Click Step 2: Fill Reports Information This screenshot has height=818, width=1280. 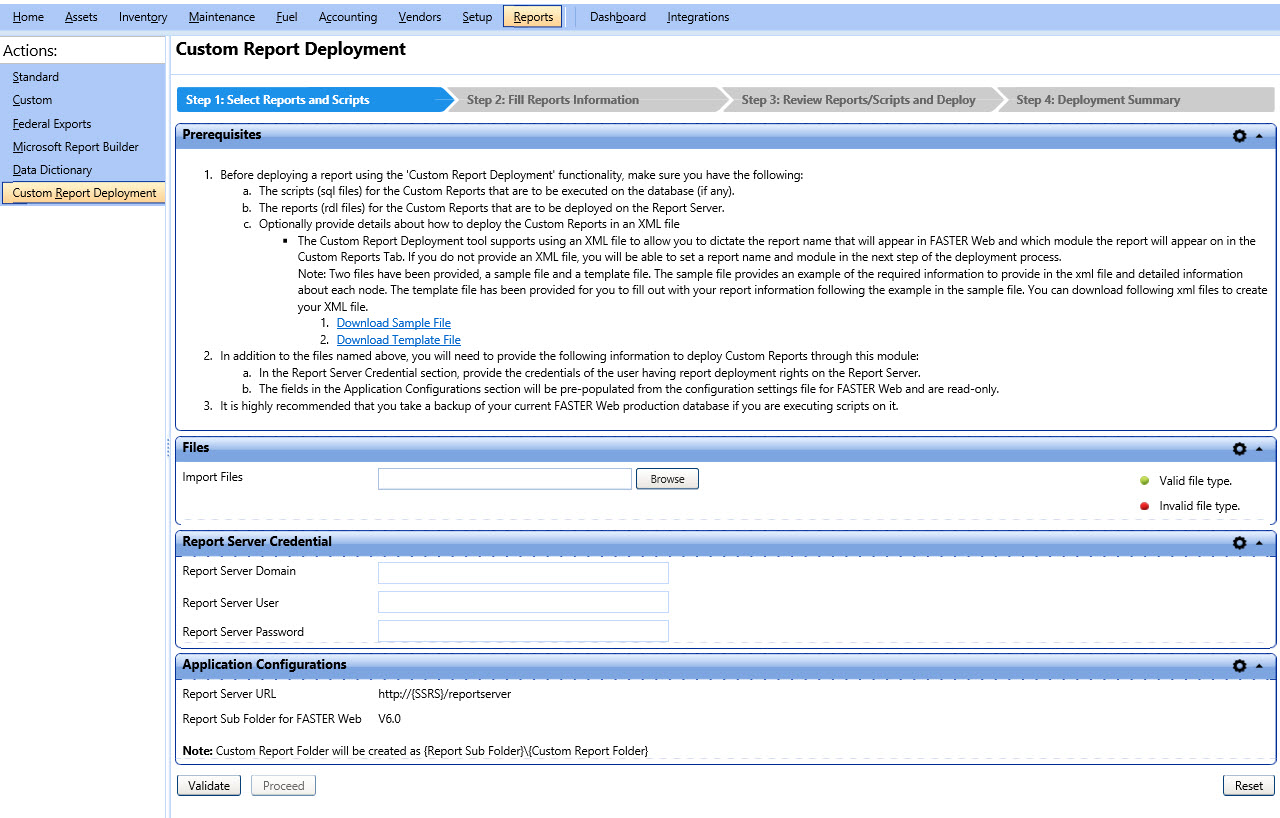pos(590,100)
